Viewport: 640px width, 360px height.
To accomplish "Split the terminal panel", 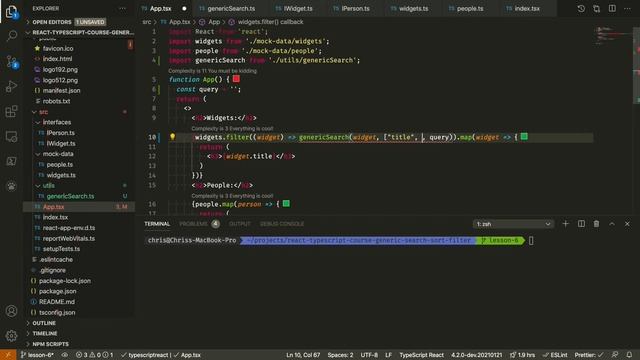I will pyautogui.click(x=581, y=224).
